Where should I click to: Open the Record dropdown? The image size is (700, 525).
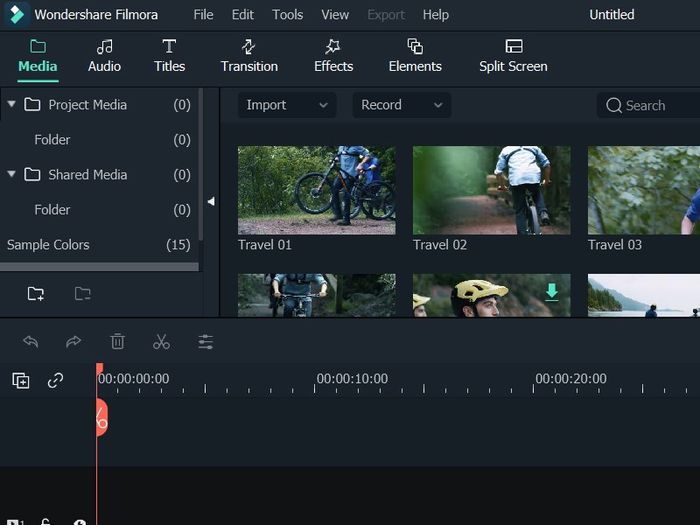point(401,105)
